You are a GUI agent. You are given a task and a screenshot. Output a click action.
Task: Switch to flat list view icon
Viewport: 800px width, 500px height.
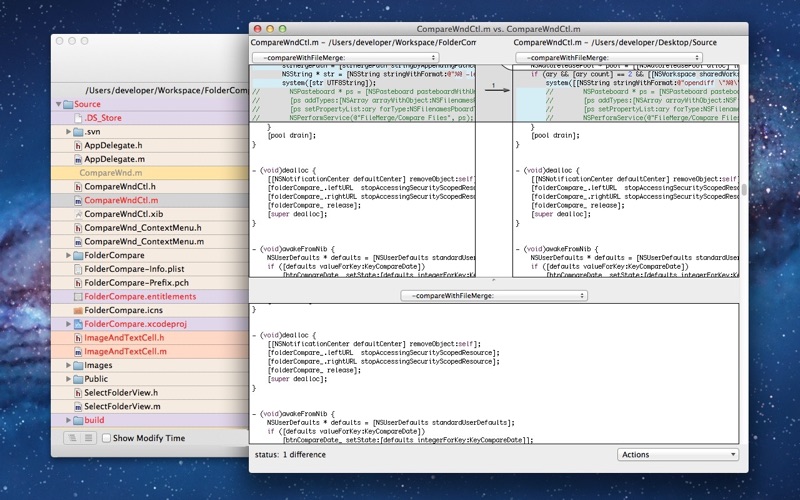pos(88,438)
